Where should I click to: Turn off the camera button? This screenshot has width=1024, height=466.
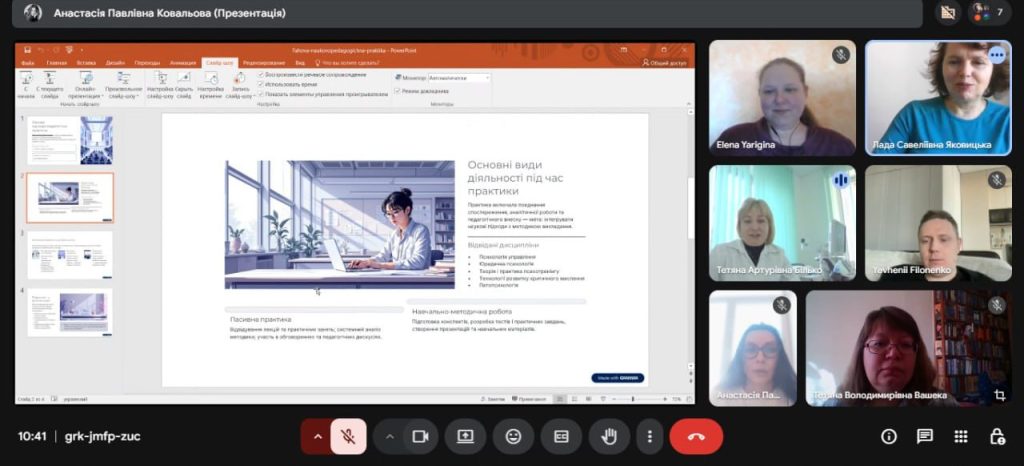pyautogui.click(x=420, y=436)
